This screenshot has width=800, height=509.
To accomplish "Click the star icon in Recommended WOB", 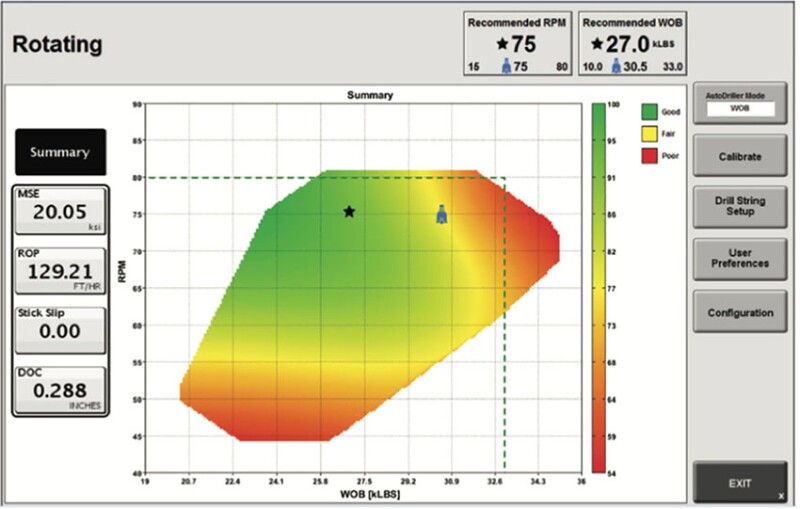I will click(597, 44).
